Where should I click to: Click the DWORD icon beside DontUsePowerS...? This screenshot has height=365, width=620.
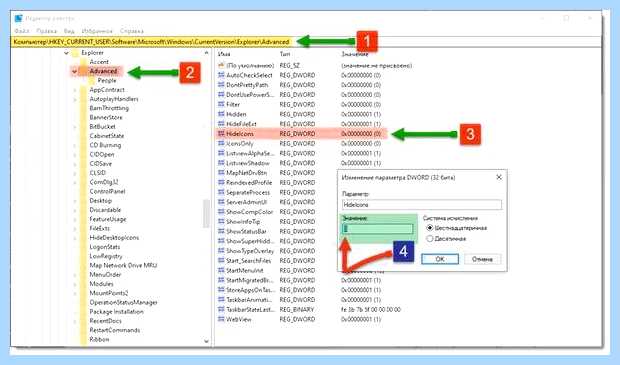[x=221, y=95]
